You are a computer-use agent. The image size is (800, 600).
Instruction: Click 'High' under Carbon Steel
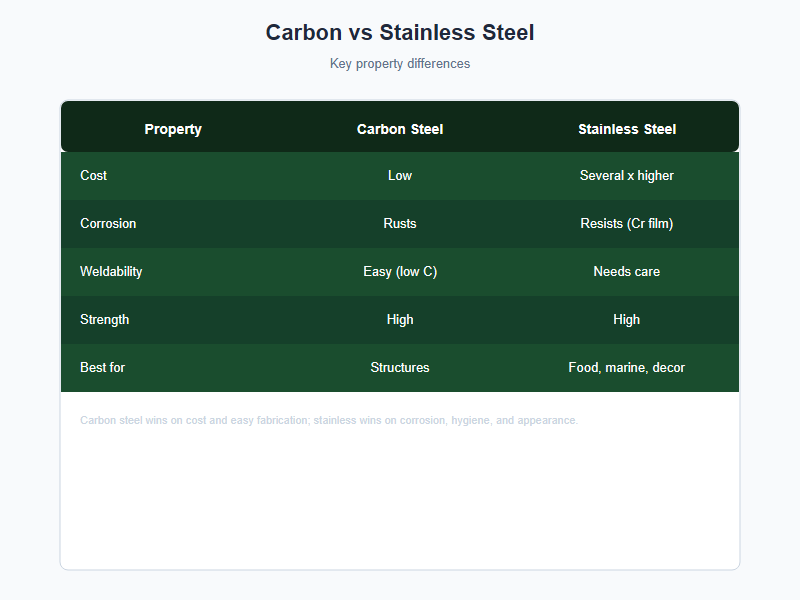399,319
